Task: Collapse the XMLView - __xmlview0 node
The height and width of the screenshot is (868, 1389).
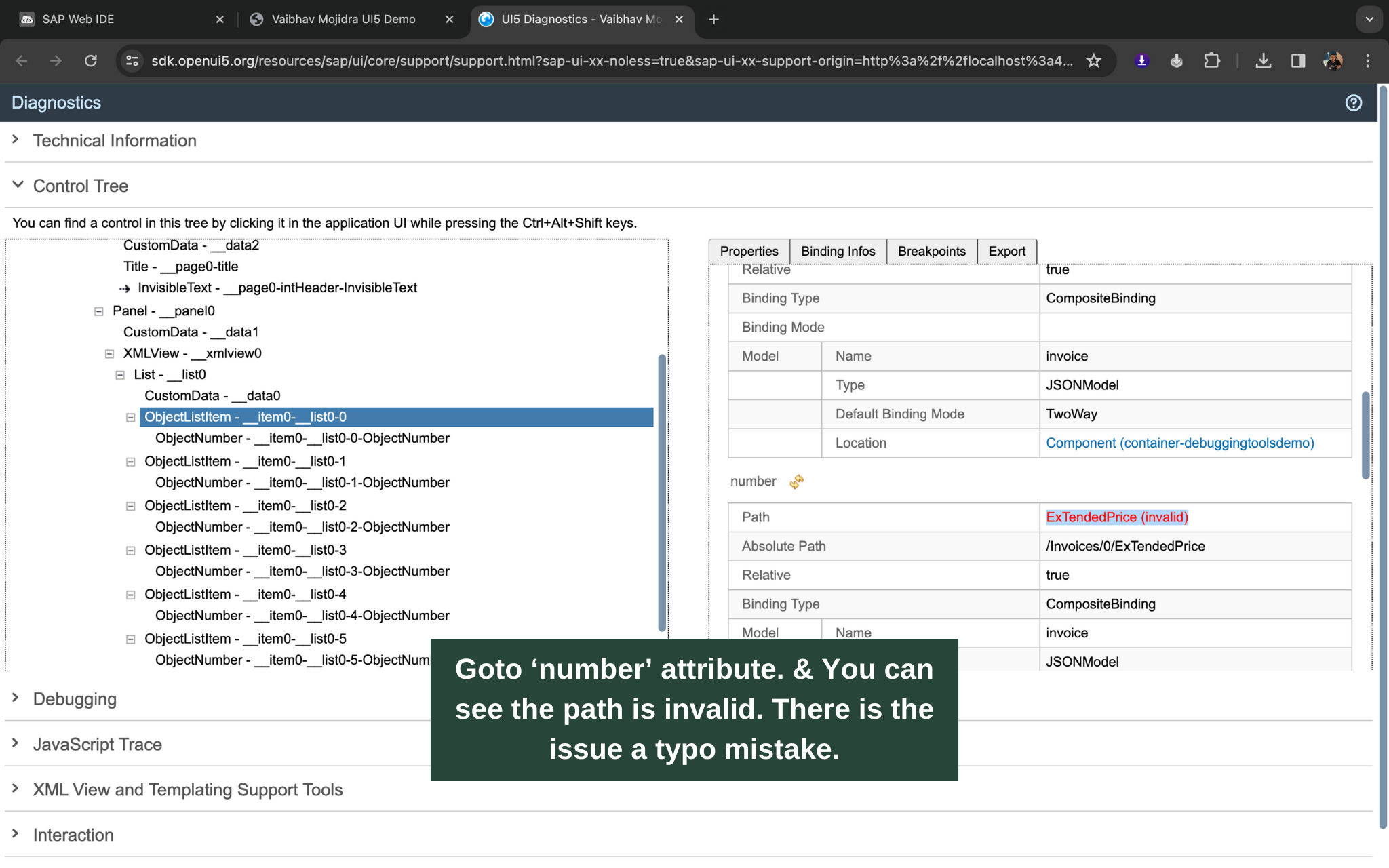Action: (109, 354)
